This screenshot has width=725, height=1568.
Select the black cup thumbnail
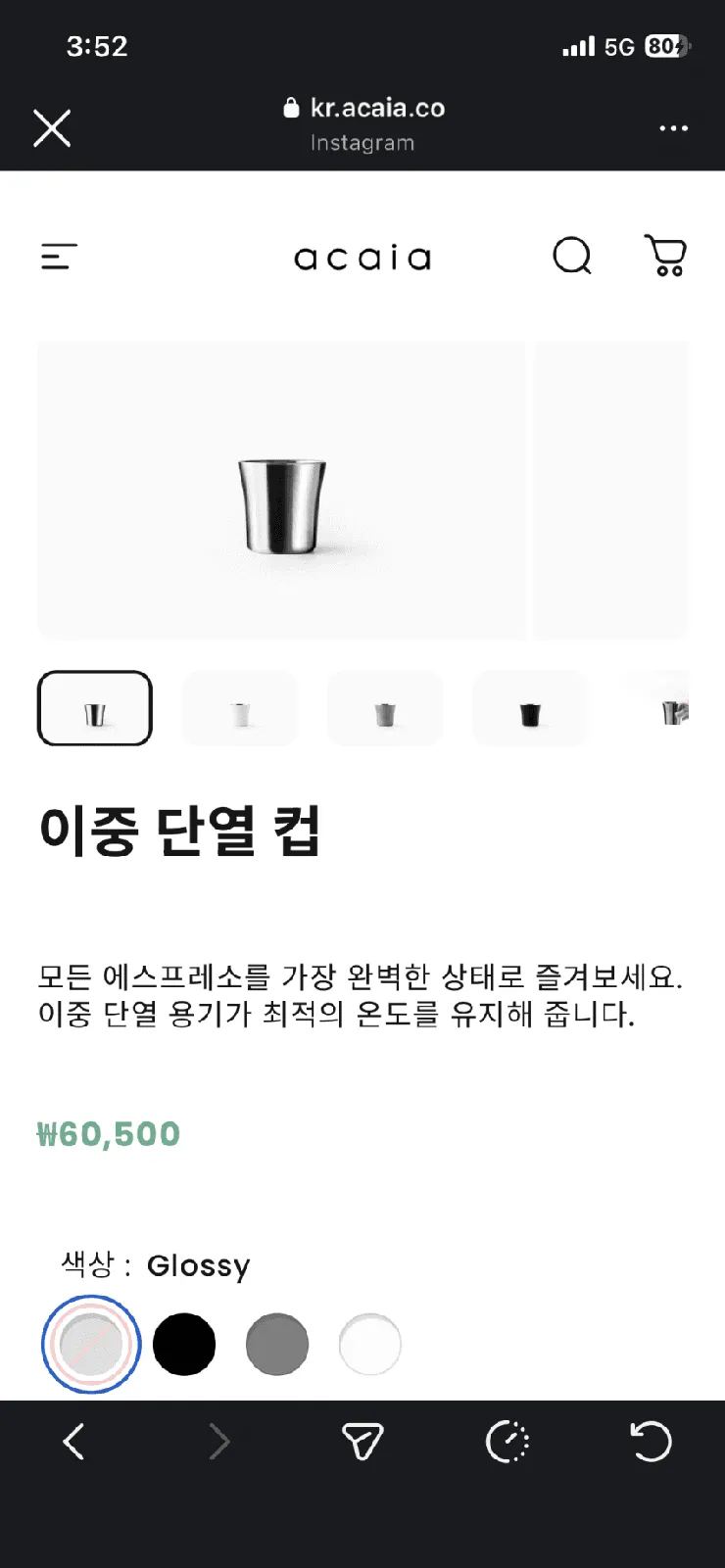coord(530,708)
